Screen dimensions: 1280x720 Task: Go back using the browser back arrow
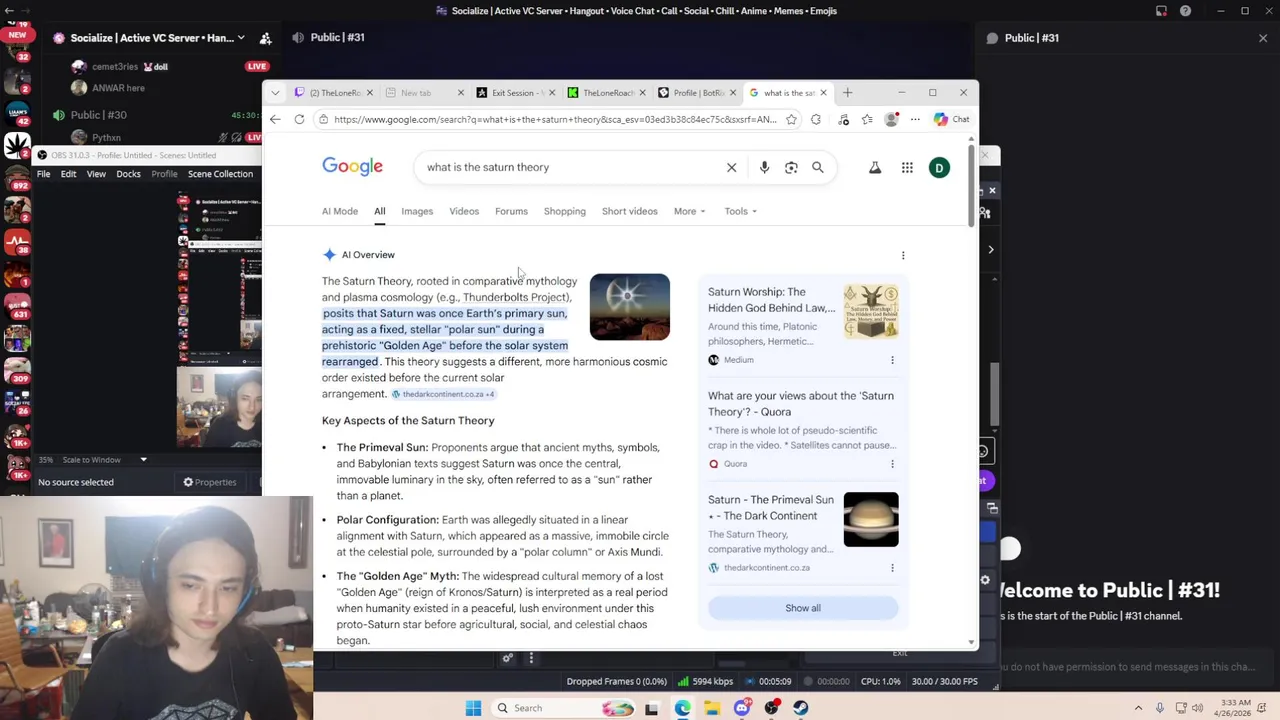pos(275,119)
